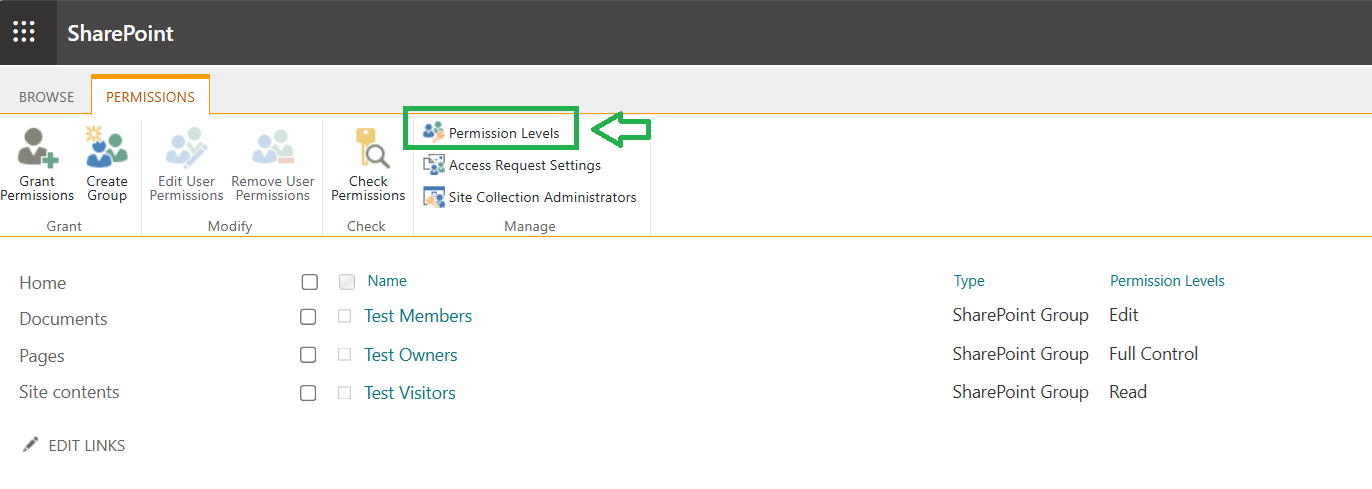
Task: Open Permission Levels in the ribbon
Action: click(x=491, y=132)
